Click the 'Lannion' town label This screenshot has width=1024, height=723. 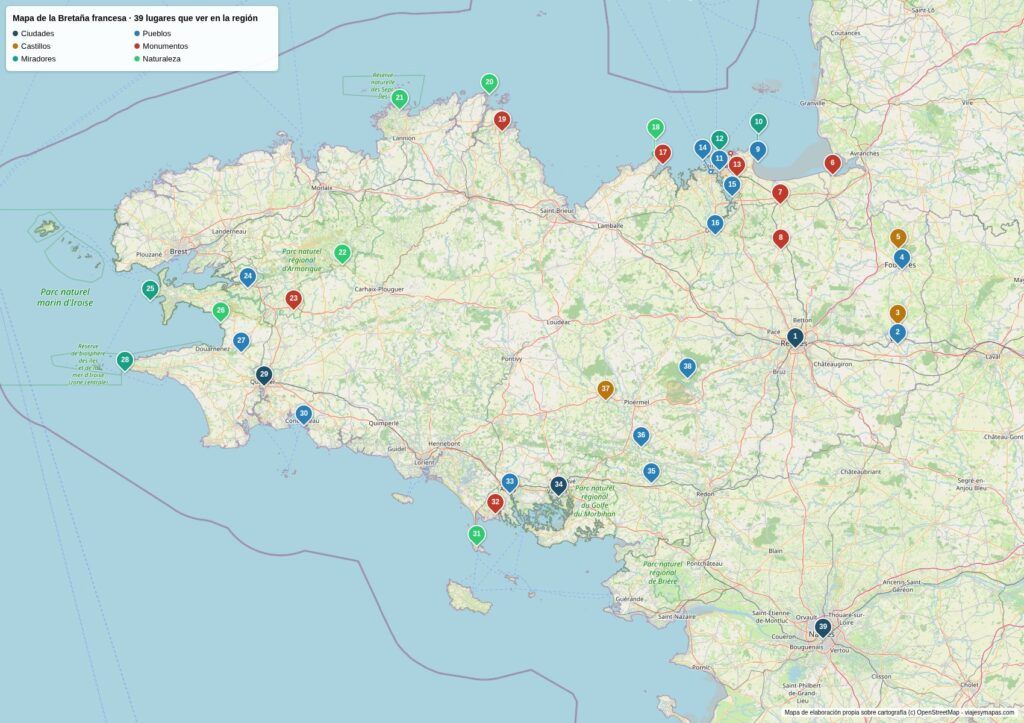click(404, 138)
